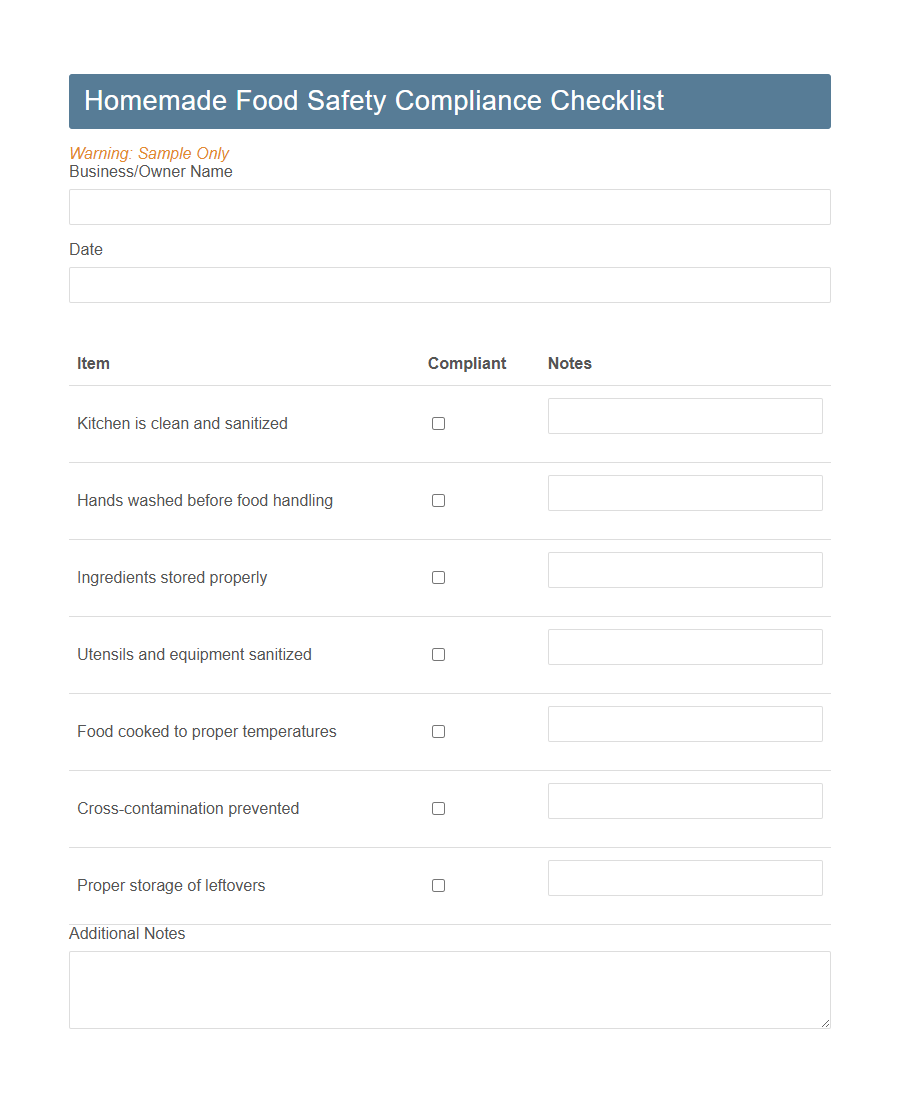Click the Notes box for Proper storage of leftovers
Image resolution: width=900 pixels, height=1105 pixels.
[x=685, y=877]
